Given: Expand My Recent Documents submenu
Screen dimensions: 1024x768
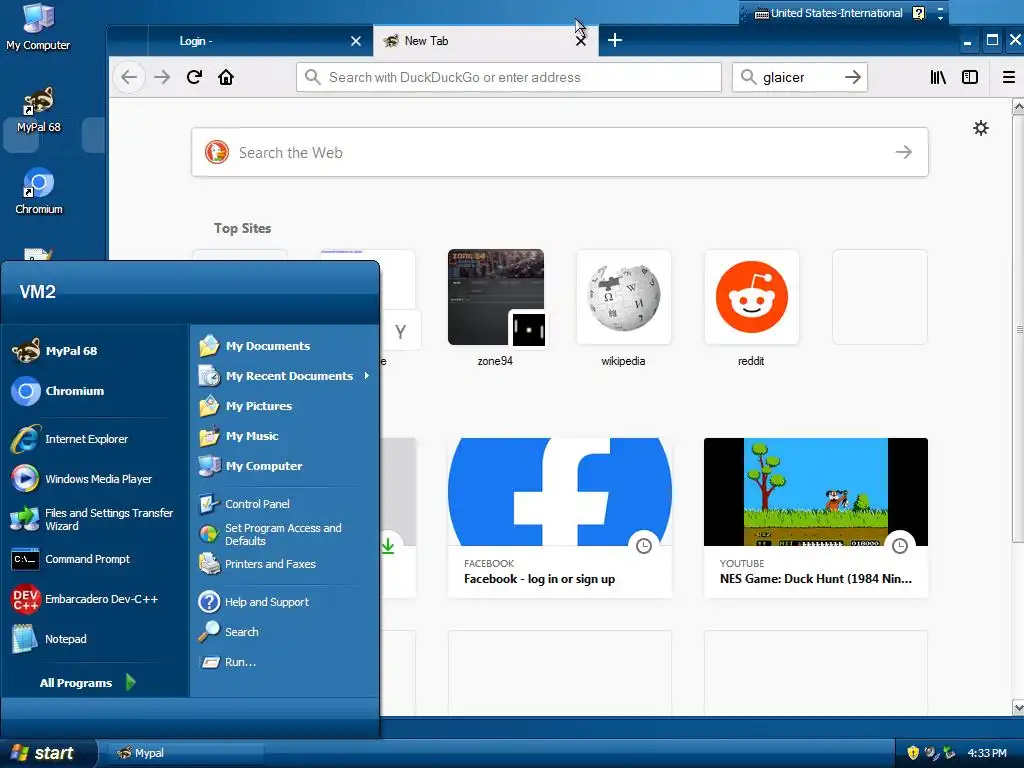Looking at the screenshot, I should coord(285,376).
